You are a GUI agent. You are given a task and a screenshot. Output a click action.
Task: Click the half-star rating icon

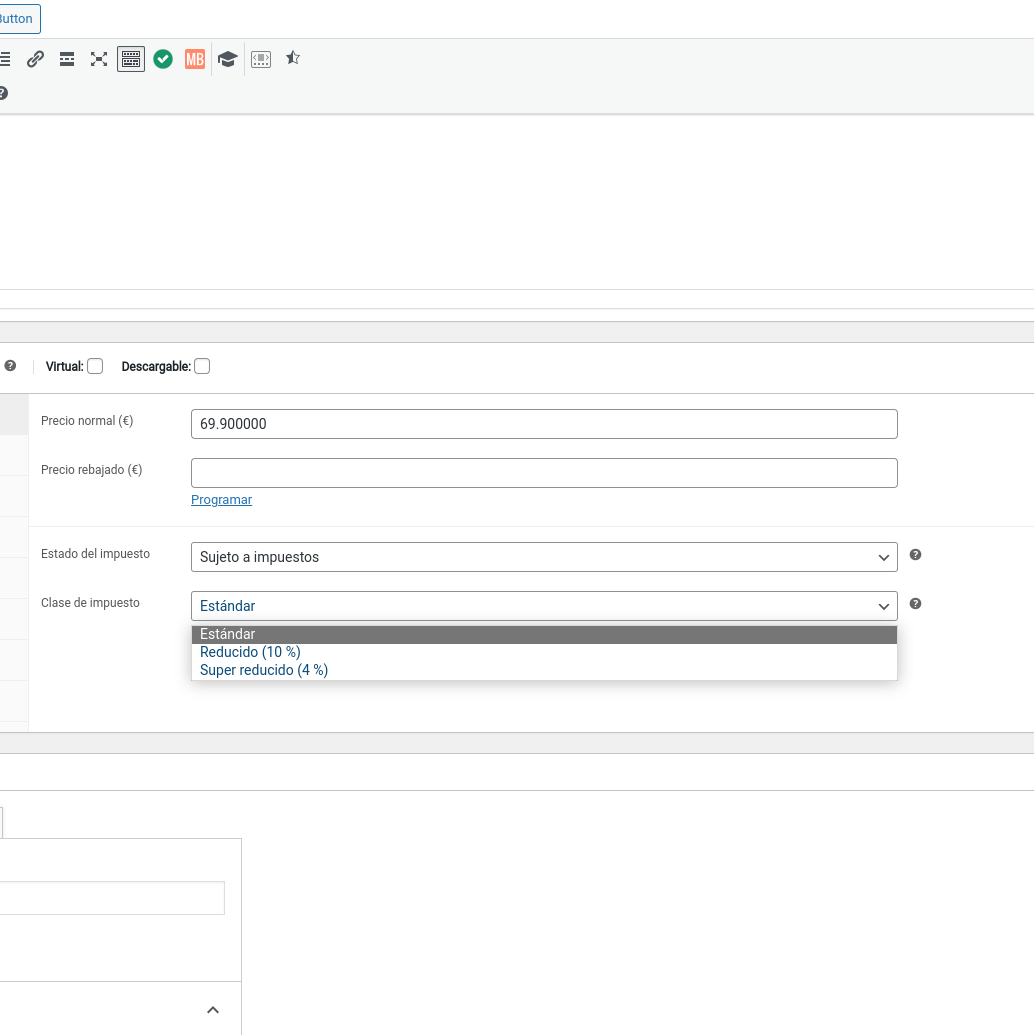(x=293, y=58)
